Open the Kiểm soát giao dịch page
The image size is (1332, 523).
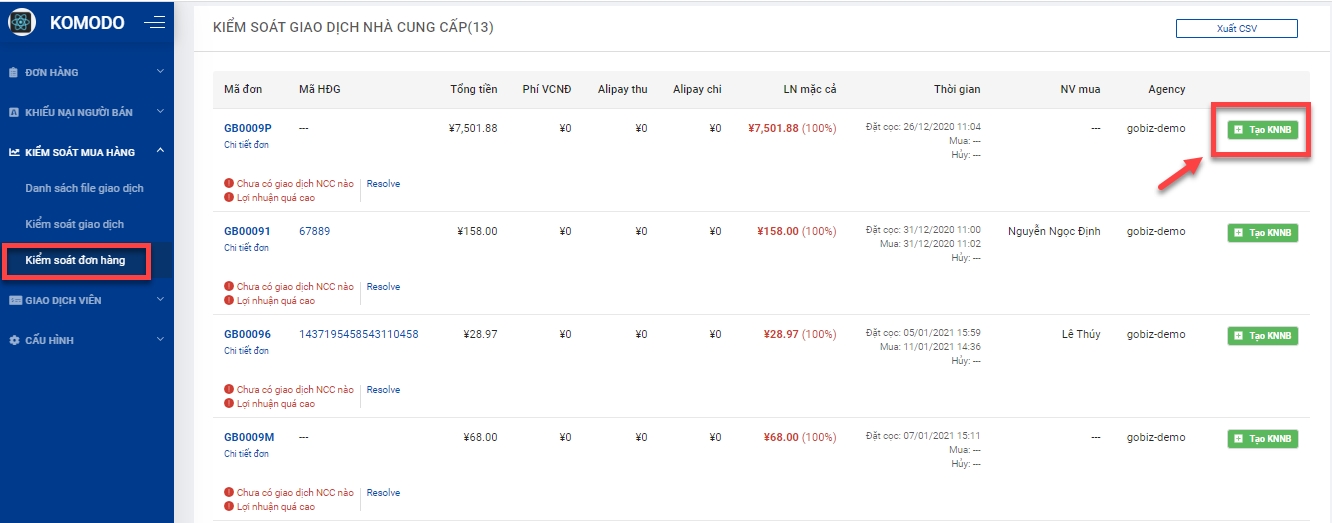(74, 224)
